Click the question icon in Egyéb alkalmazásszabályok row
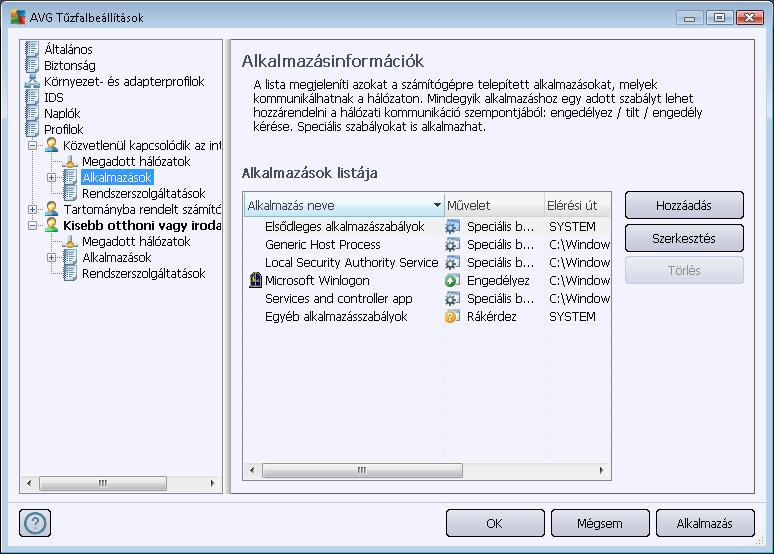The width and height of the screenshot is (774, 554). pyautogui.click(x=452, y=317)
